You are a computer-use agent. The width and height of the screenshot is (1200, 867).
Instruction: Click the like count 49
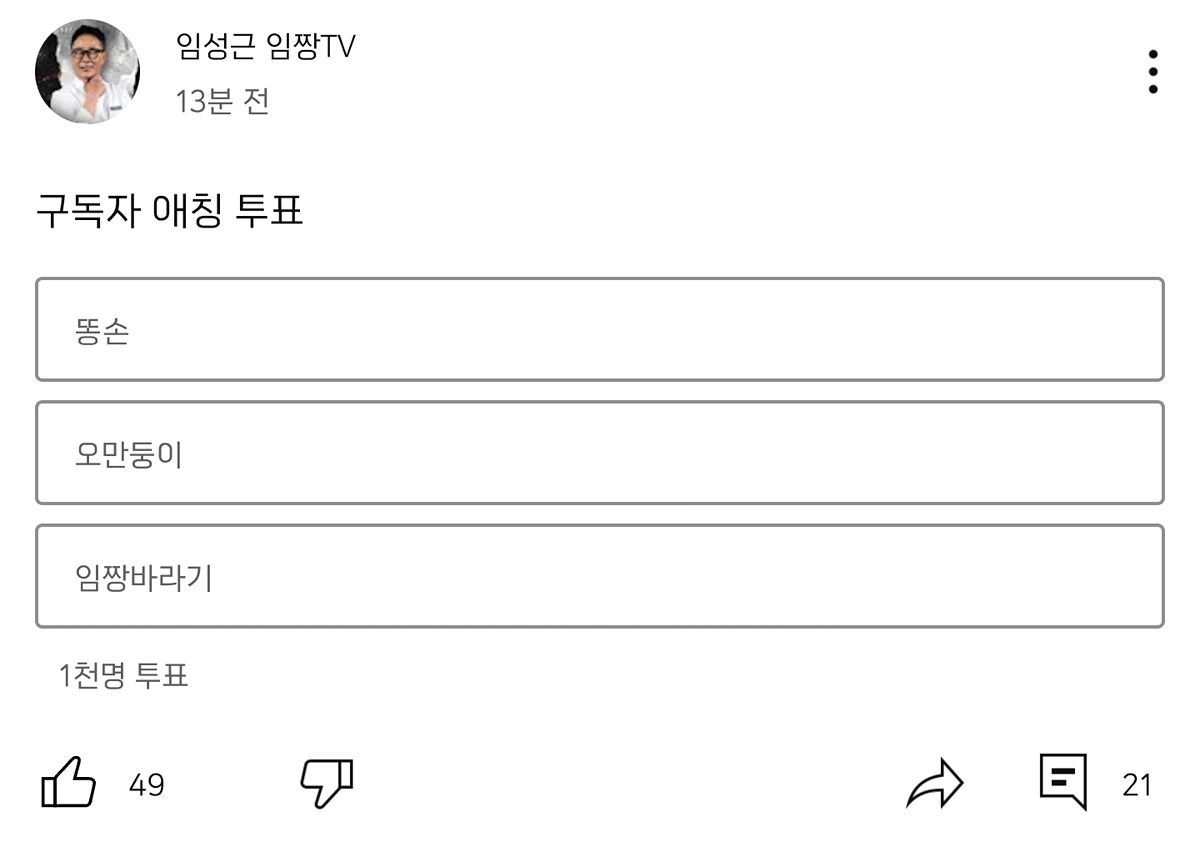(146, 785)
